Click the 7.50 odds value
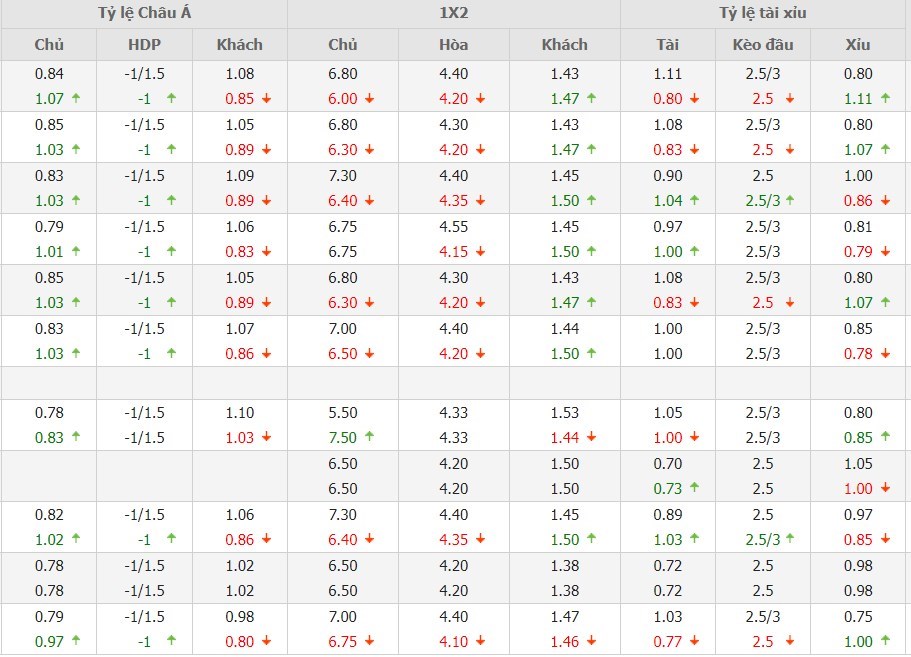The height and width of the screenshot is (657, 911). click(343, 437)
